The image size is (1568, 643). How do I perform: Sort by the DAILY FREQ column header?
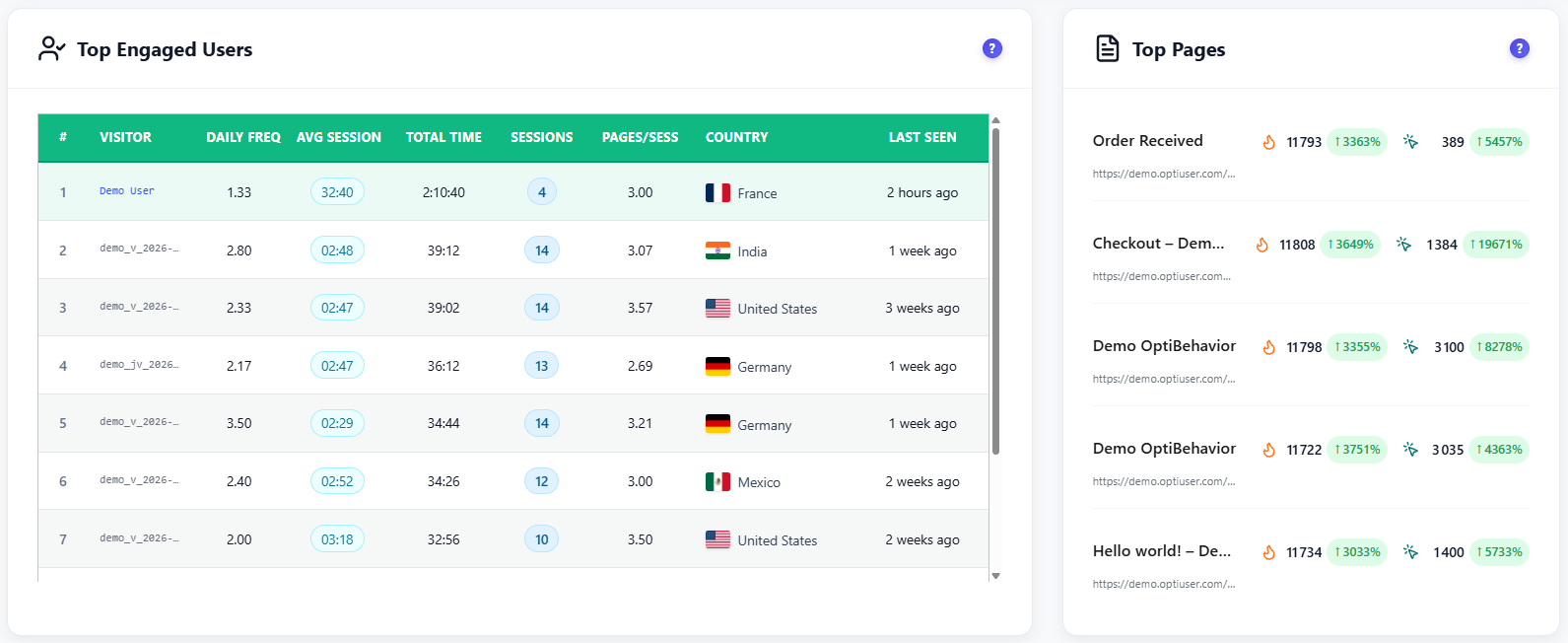[243, 137]
